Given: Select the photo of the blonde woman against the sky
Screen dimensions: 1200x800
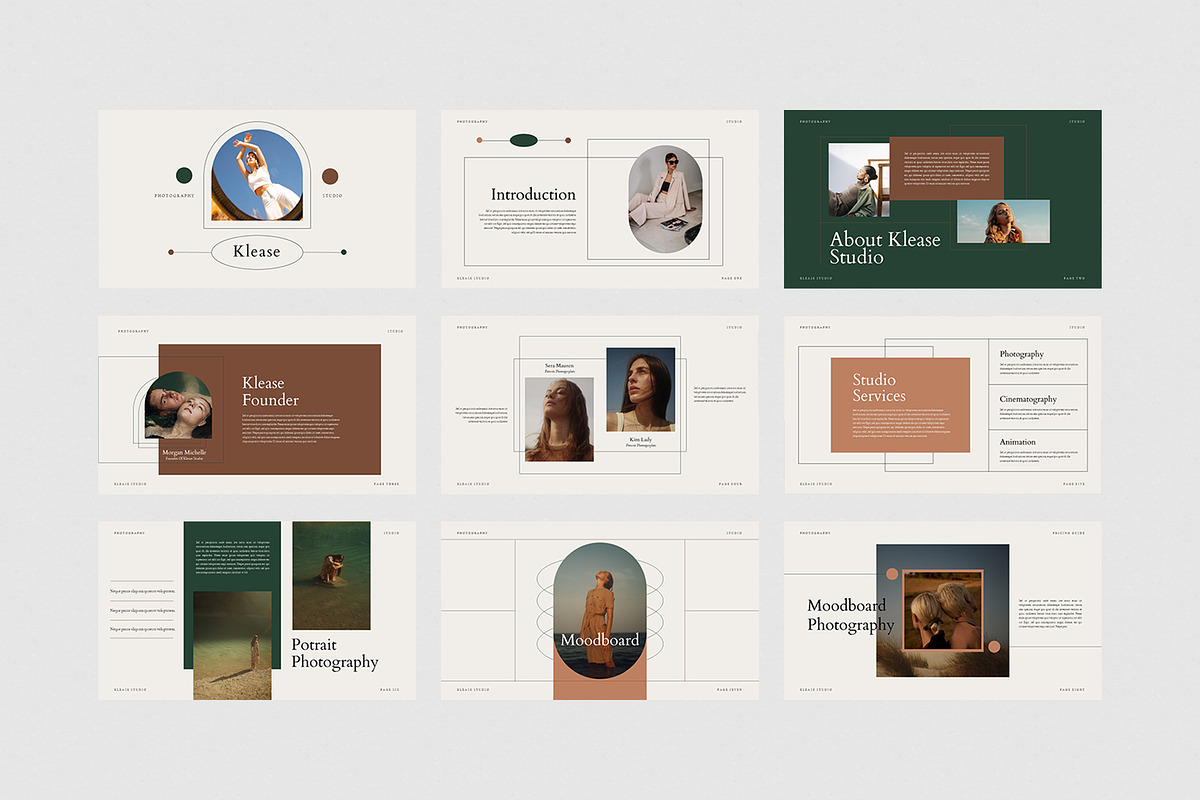Looking at the screenshot, I should click(x=1003, y=221).
